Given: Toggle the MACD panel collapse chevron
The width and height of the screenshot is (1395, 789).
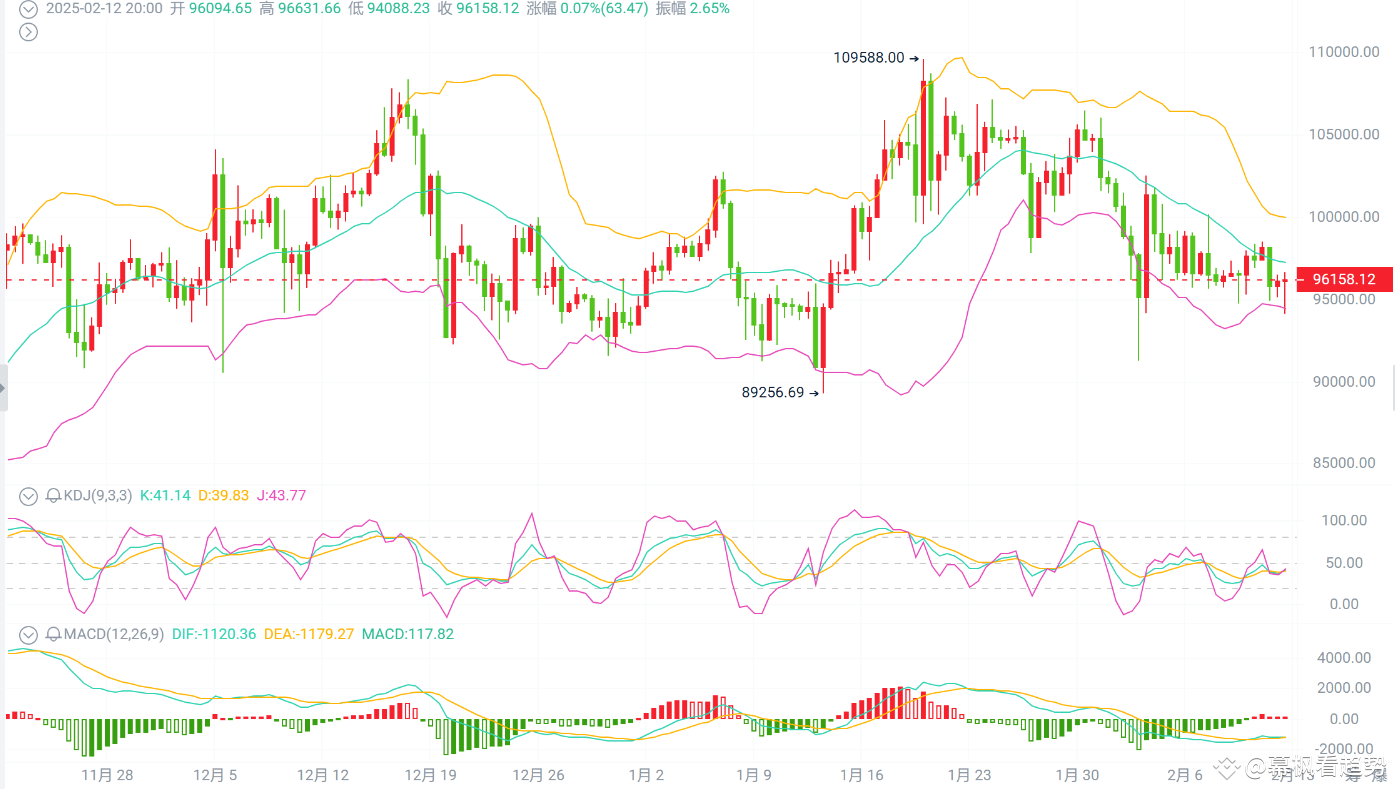Looking at the screenshot, I should (x=27, y=634).
